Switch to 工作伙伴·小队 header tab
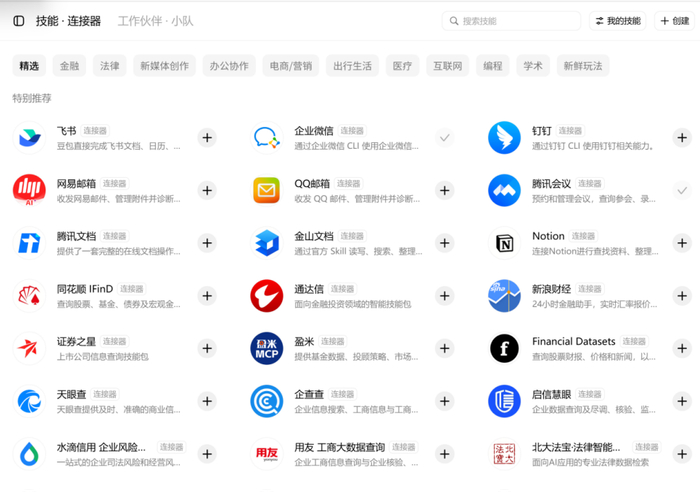This screenshot has height=492, width=700. [155, 21]
